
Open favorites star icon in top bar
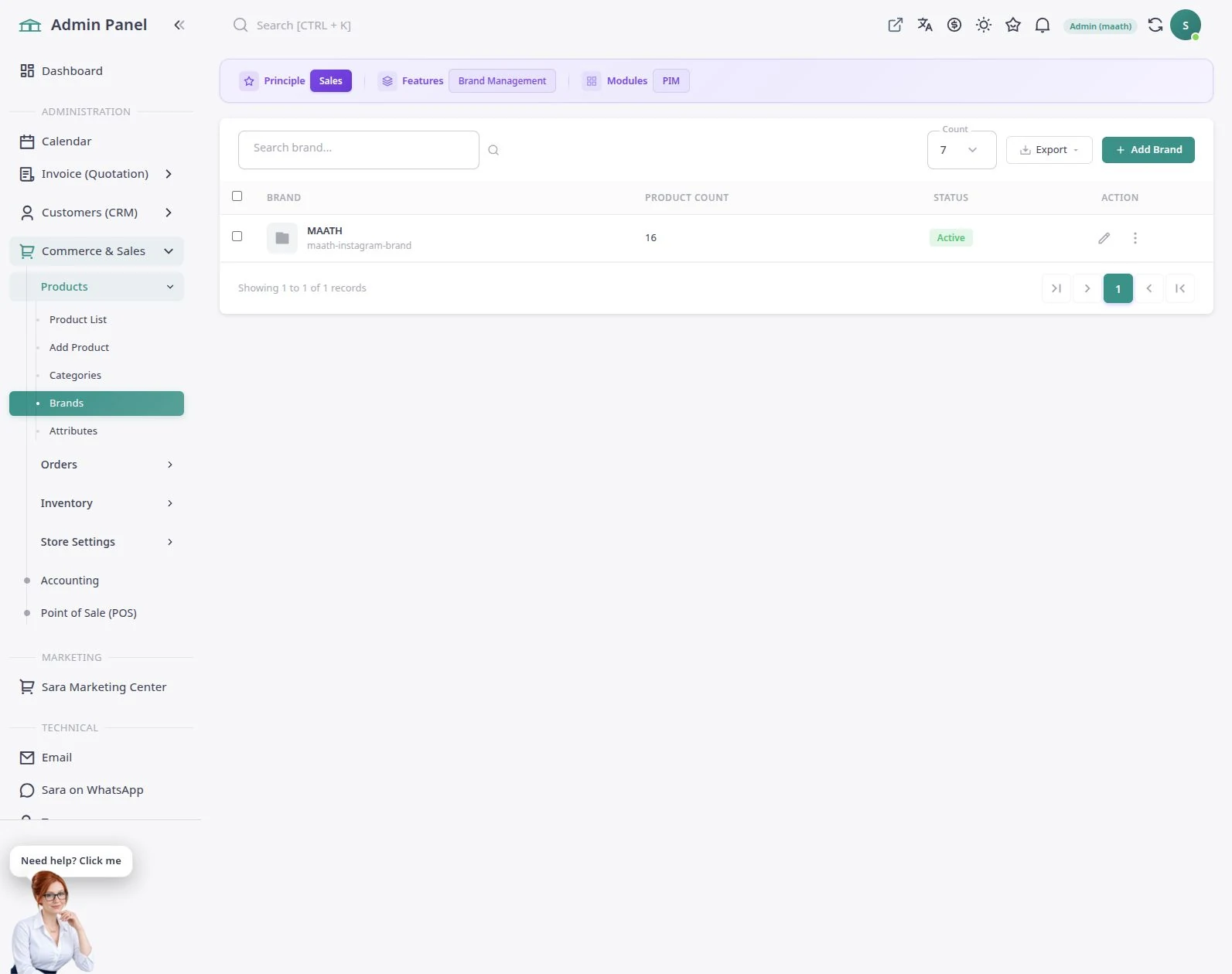click(1013, 26)
